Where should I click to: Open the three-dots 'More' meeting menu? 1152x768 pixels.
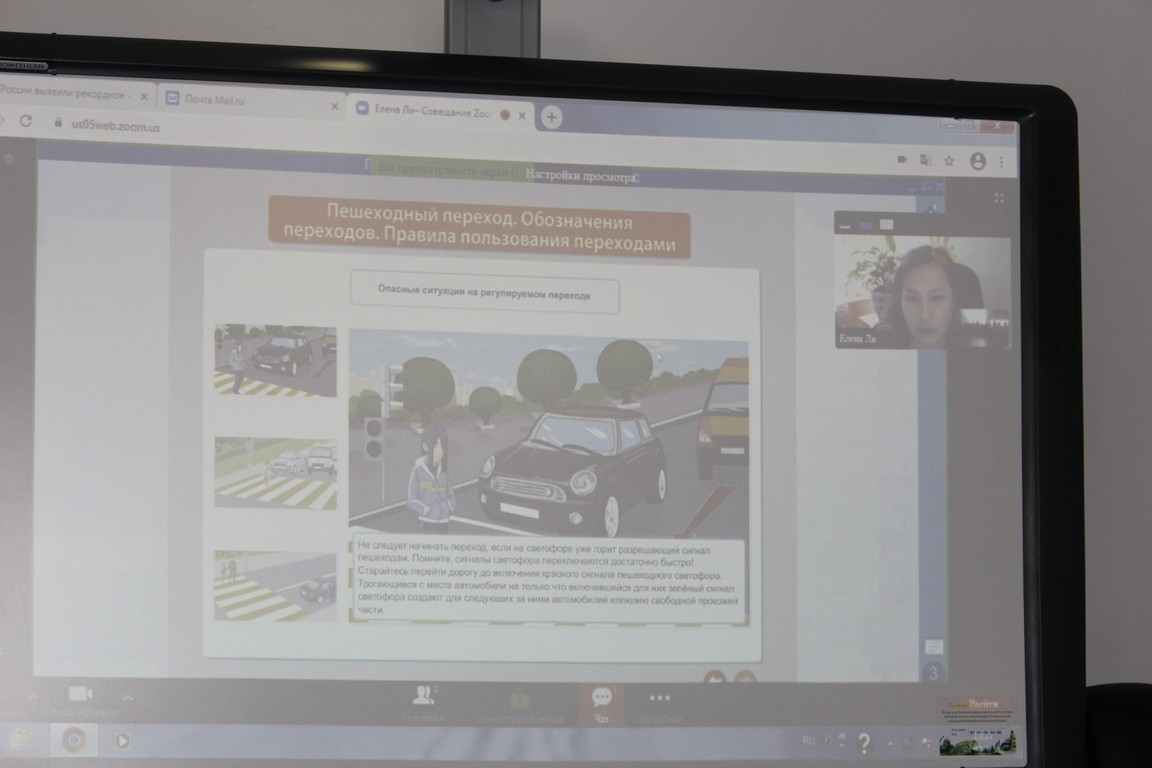pos(659,706)
